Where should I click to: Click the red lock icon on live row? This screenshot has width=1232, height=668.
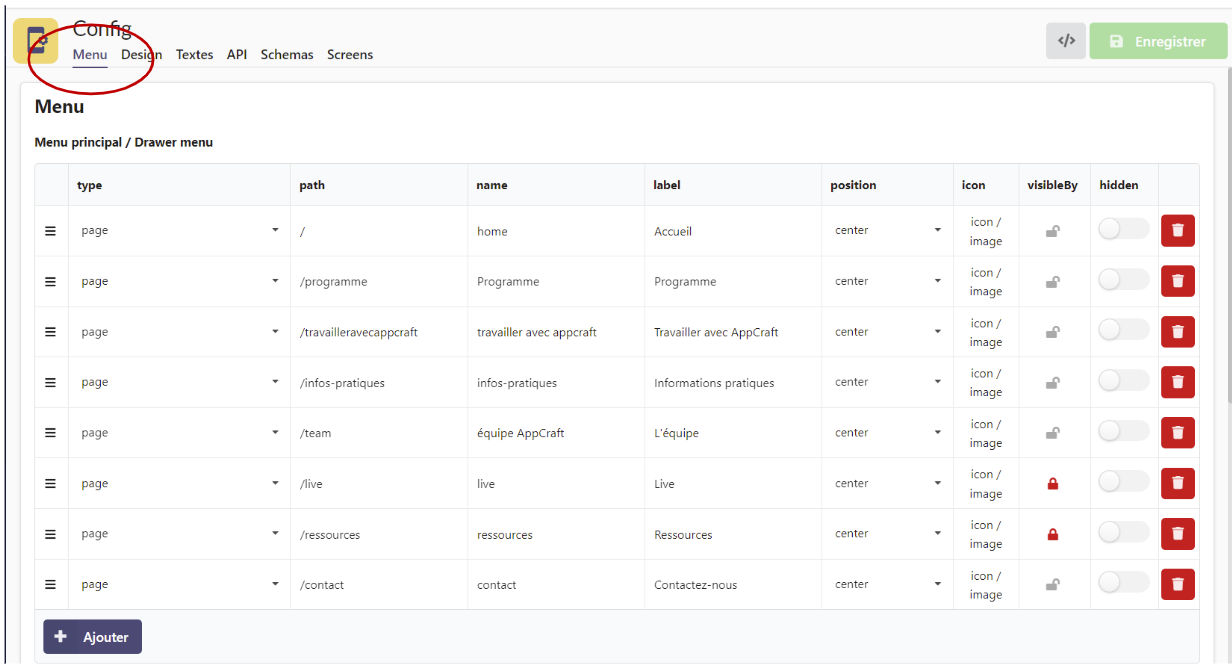point(1052,484)
